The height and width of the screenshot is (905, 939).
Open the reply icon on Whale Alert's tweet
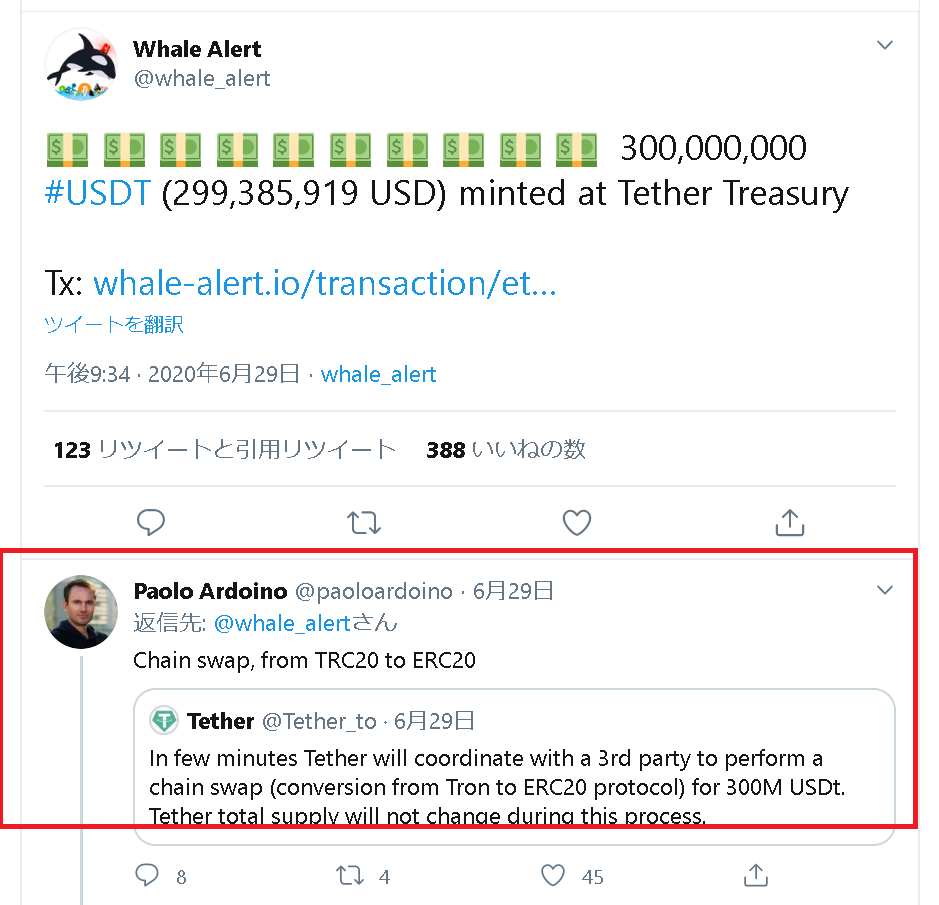point(151,522)
